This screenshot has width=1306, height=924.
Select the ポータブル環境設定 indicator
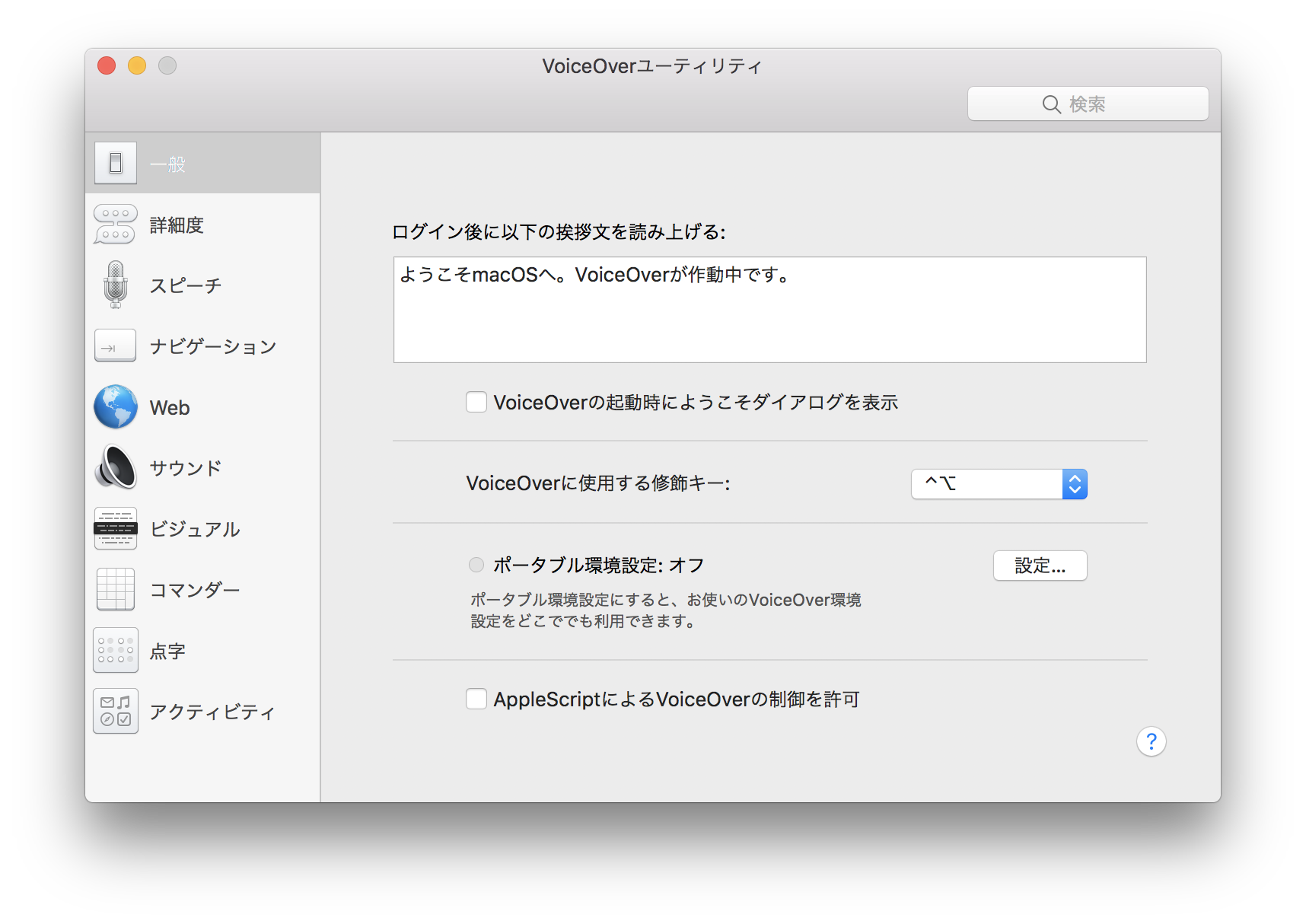pos(476,565)
